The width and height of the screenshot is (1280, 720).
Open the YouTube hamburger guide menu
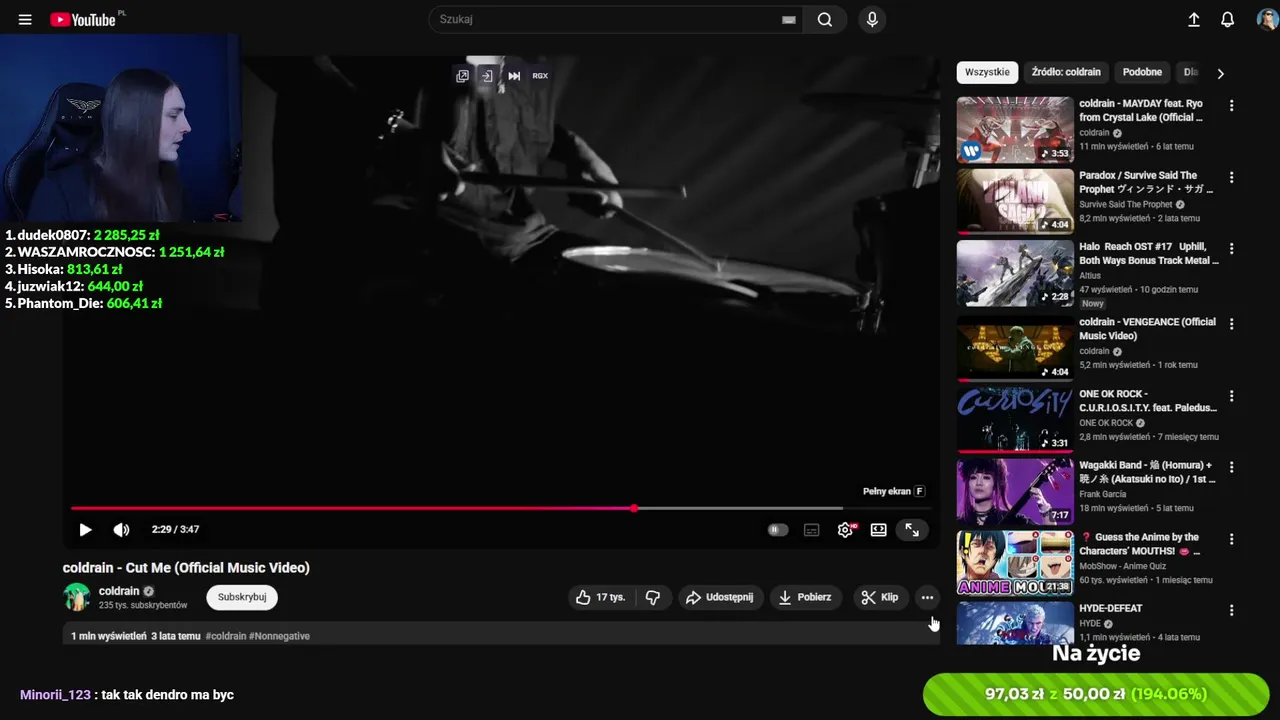click(x=25, y=19)
